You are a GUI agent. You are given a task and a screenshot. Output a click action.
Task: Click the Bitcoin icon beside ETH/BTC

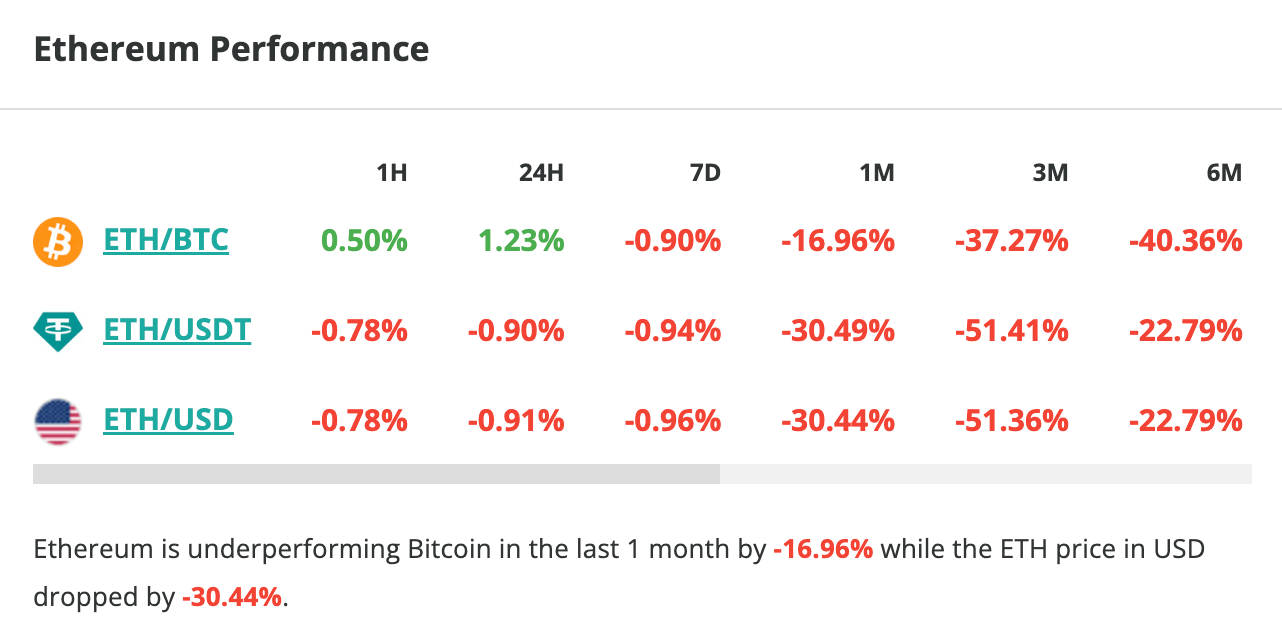(57, 242)
